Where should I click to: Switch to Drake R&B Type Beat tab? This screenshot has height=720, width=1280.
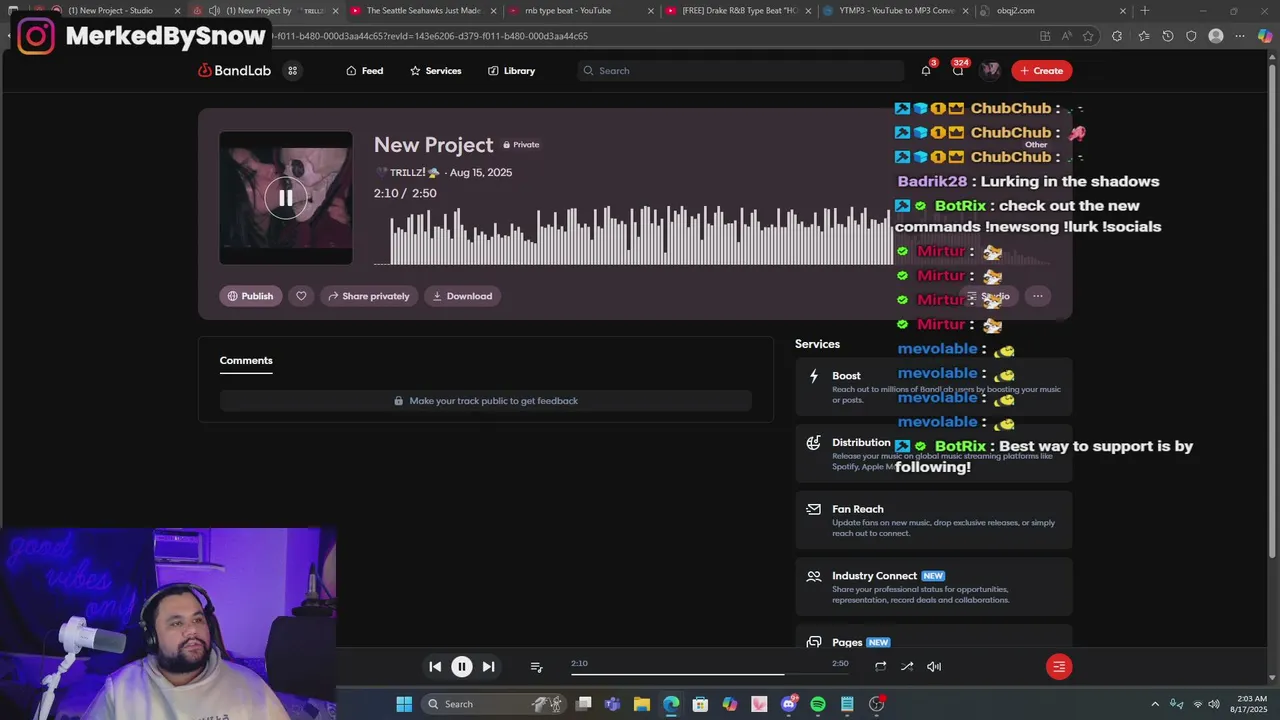[738, 11]
